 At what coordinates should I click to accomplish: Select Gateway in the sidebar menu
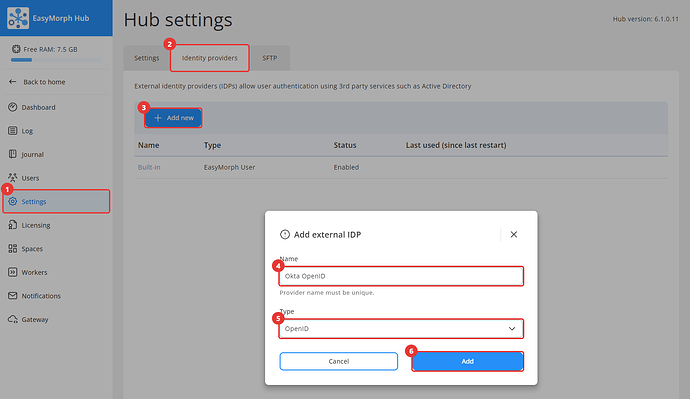tap(56, 320)
